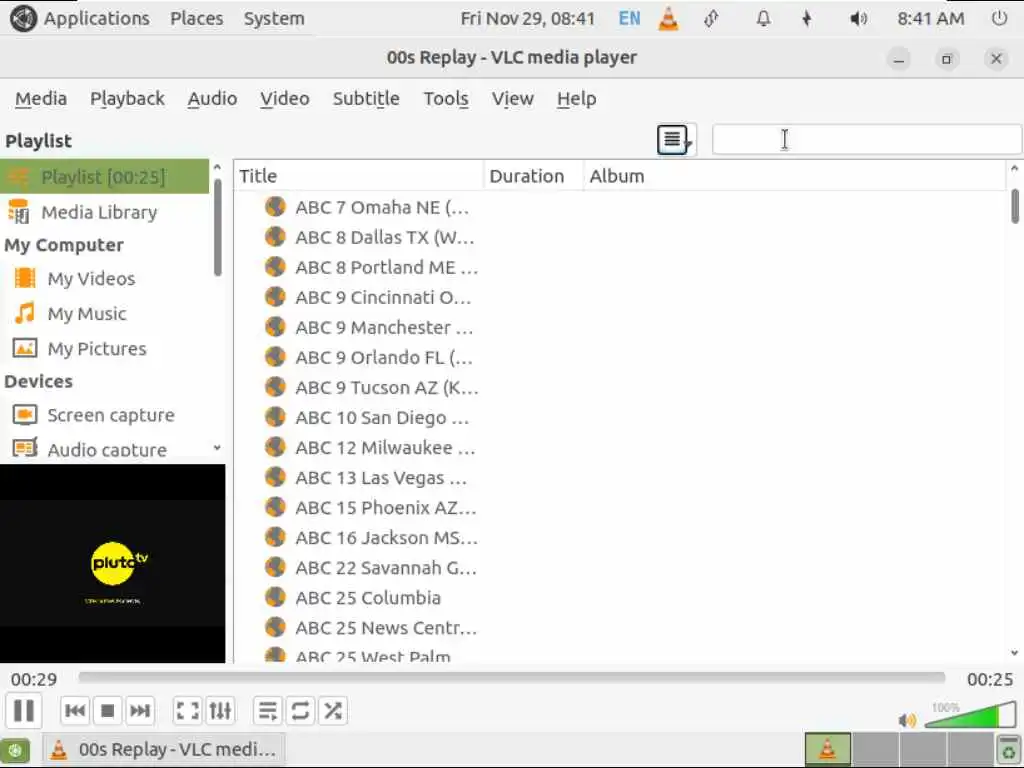The height and width of the screenshot is (768, 1024).
Task: Pause playback with the pause button
Action: point(24,710)
